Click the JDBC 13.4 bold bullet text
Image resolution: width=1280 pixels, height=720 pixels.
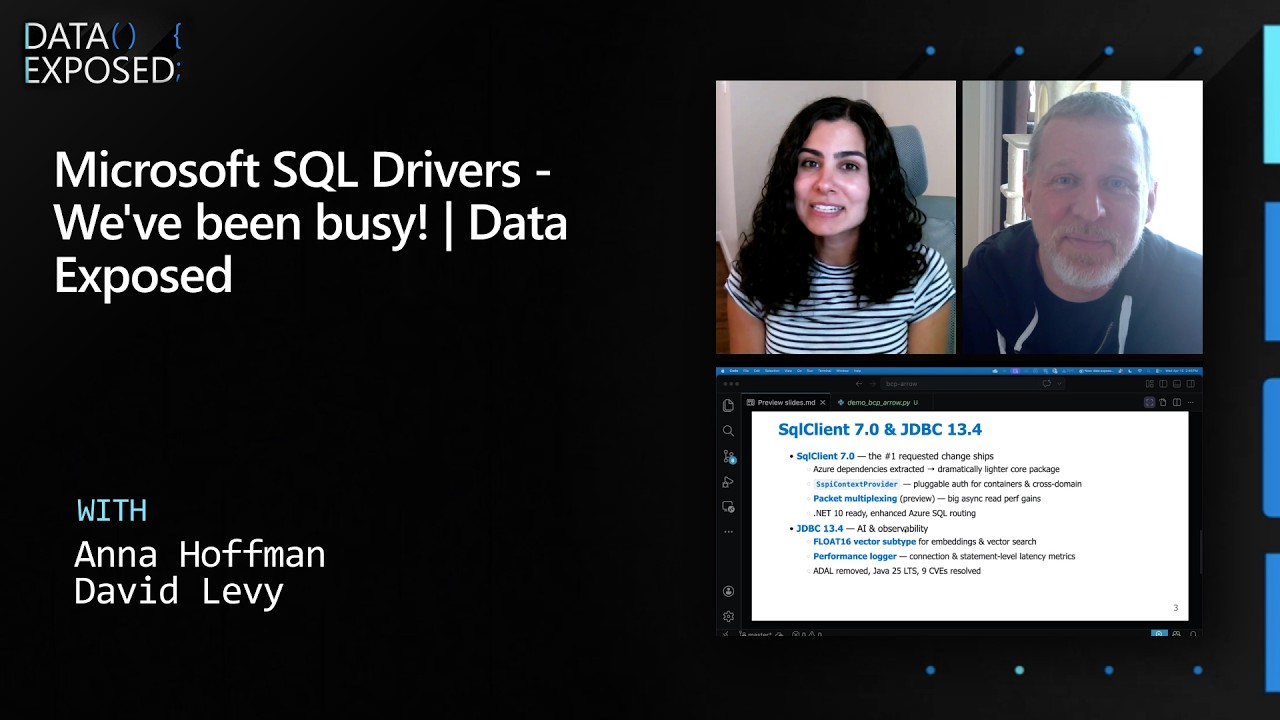click(819, 528)
